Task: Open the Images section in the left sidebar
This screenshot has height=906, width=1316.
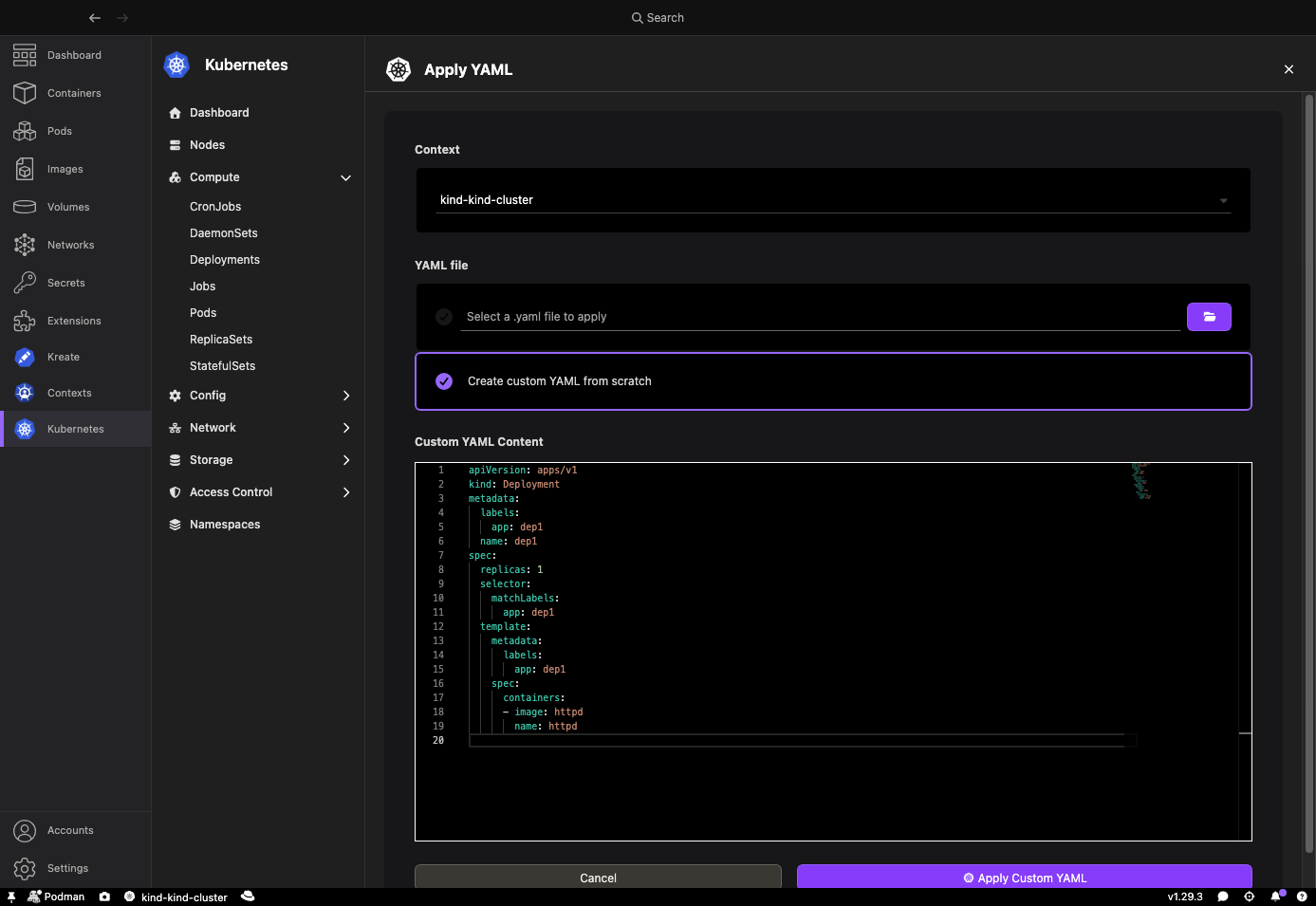Action: 75,169
